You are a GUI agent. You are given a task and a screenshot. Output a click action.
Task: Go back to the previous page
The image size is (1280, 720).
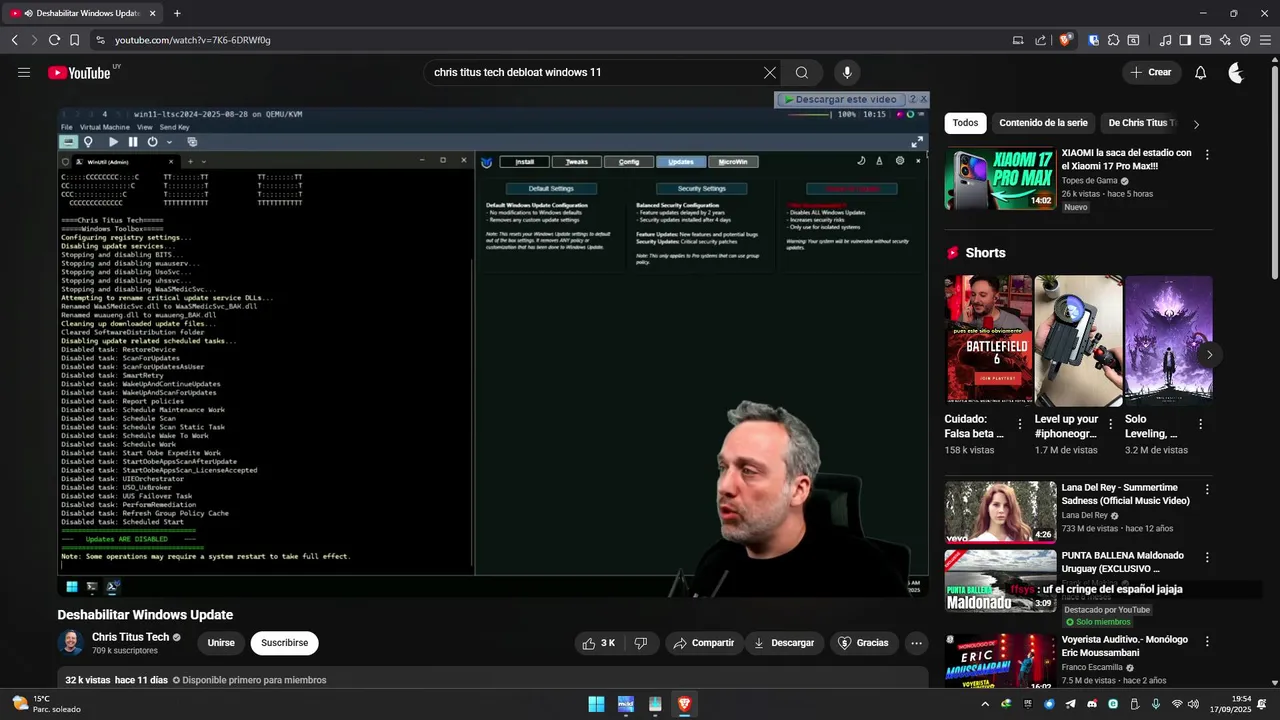(14, 40)
